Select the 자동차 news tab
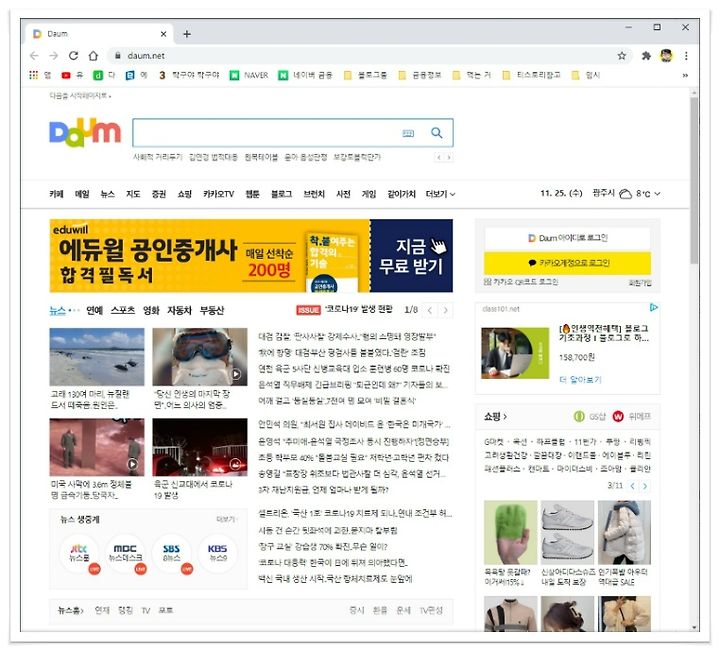The height and width of the screenshot is (651, 720). [179, 310]
